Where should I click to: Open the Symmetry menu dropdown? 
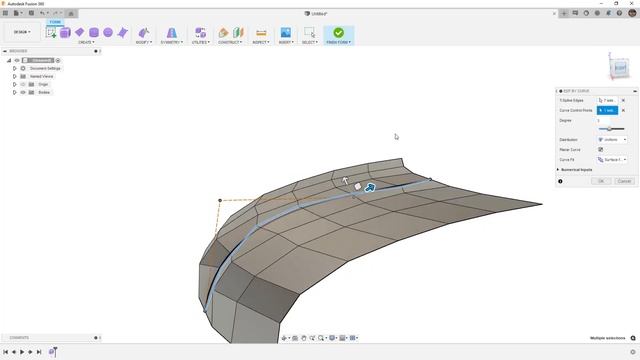click(x=171, y=42)
